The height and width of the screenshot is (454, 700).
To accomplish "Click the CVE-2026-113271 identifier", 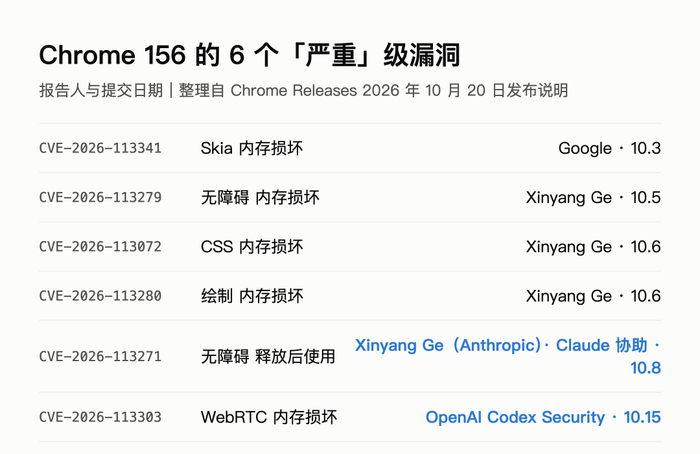I will [100, 356].
